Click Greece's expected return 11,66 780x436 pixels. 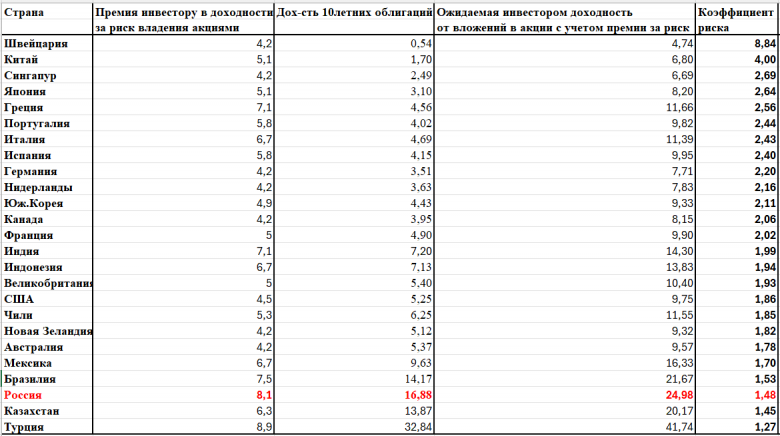pyautogui.click(x=680, y=108)
